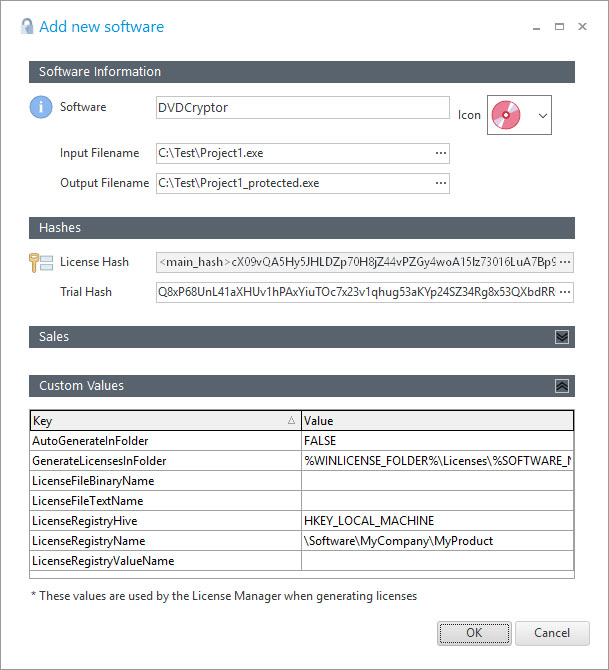Click the blue info icon beside Software
This screenshot has width=609, height=670.
41,107
